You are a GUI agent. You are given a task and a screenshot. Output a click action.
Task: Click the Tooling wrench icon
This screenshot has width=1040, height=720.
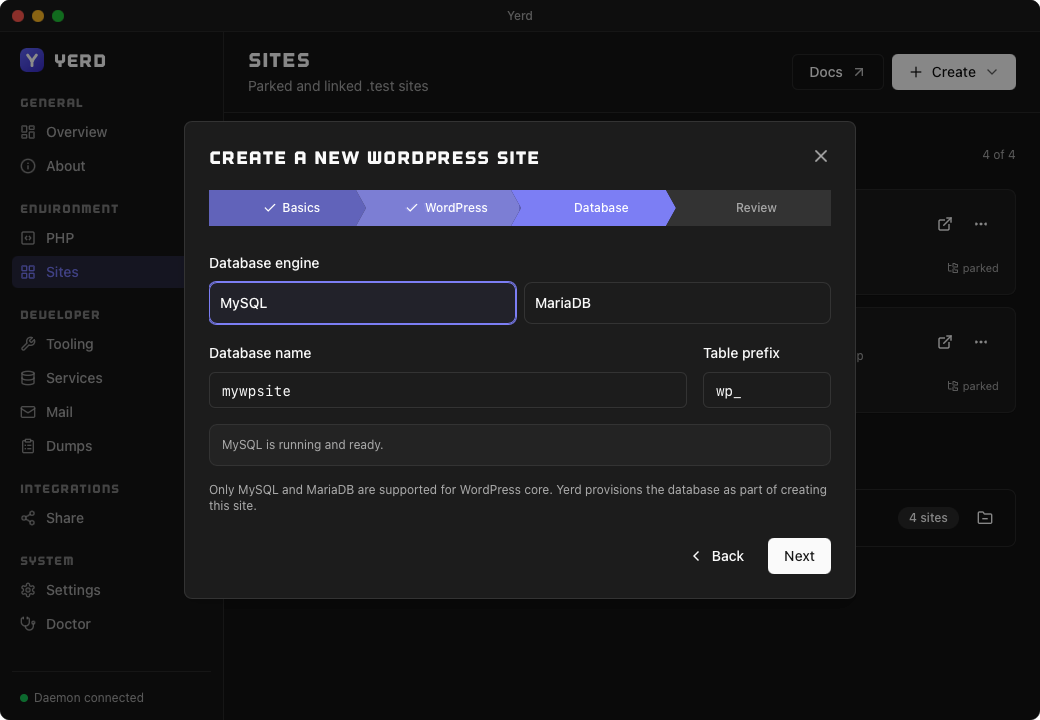(28, 343)
